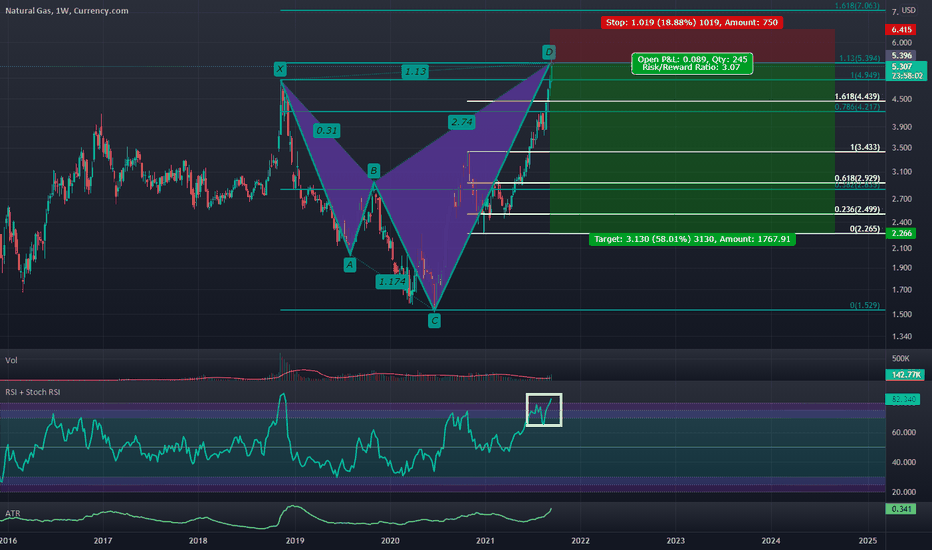
Task: Click the 2021 label on time axis
Action: point(485,541)
